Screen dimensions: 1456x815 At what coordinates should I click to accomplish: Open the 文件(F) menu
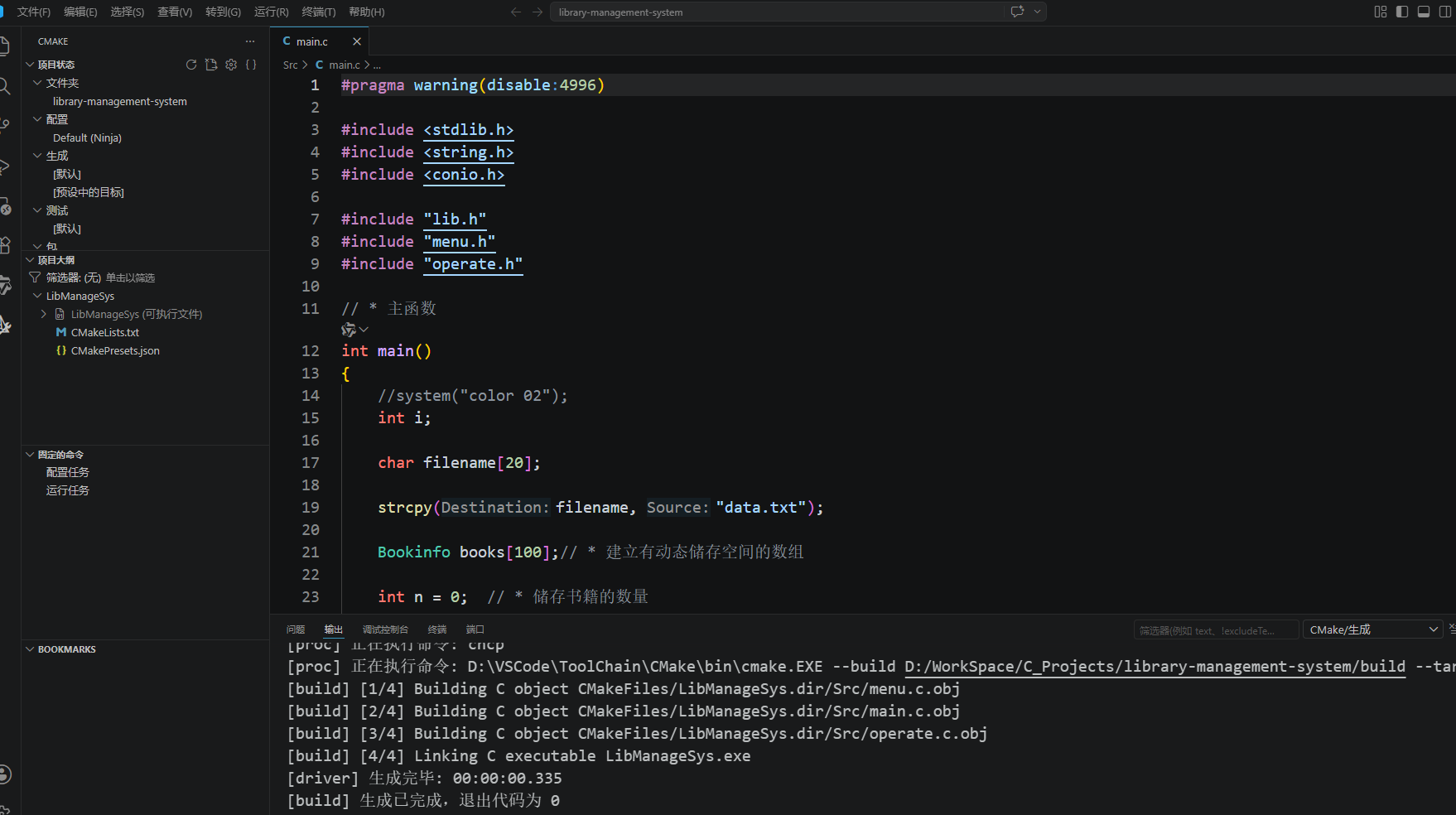click(34, 12)
